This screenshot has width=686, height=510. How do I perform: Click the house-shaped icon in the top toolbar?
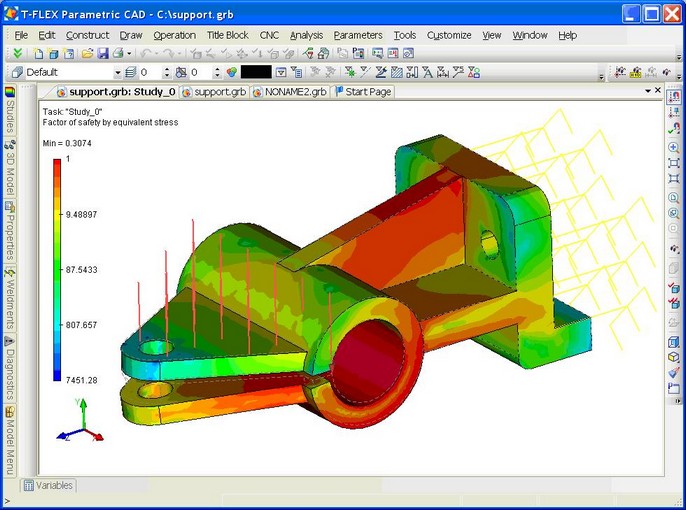coord(323,53)
